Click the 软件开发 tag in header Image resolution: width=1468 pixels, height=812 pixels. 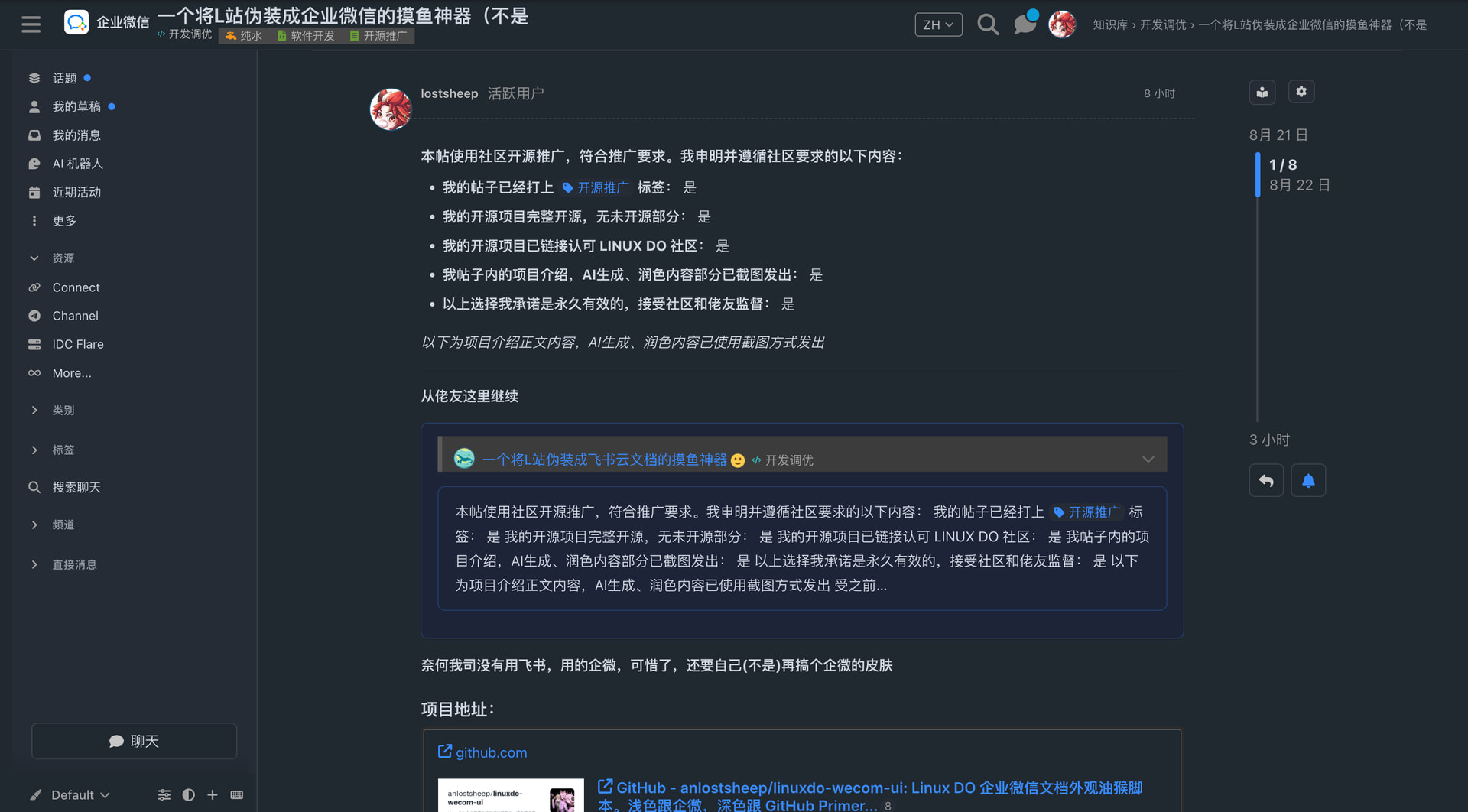(x=306, y=36)
